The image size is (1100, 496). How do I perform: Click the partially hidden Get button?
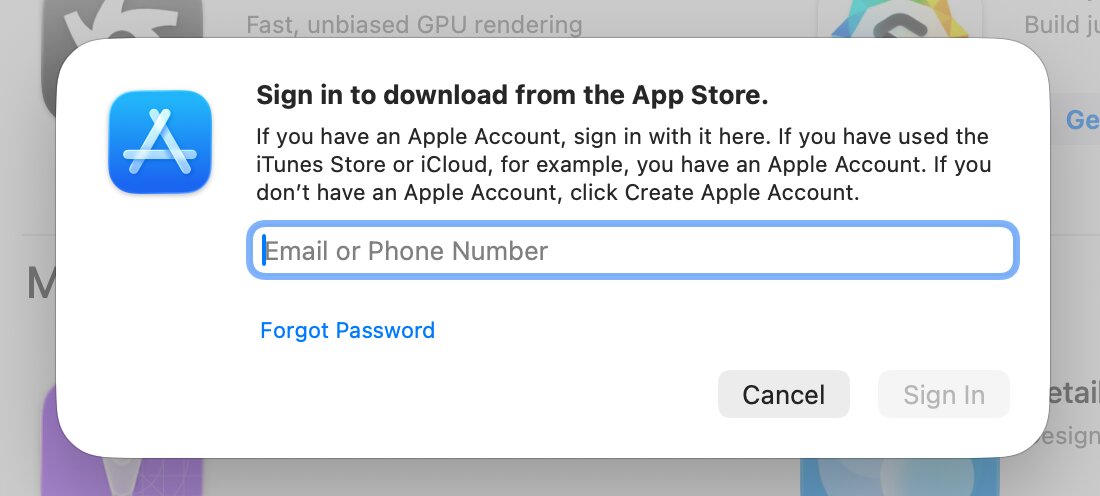point(1082,121)
